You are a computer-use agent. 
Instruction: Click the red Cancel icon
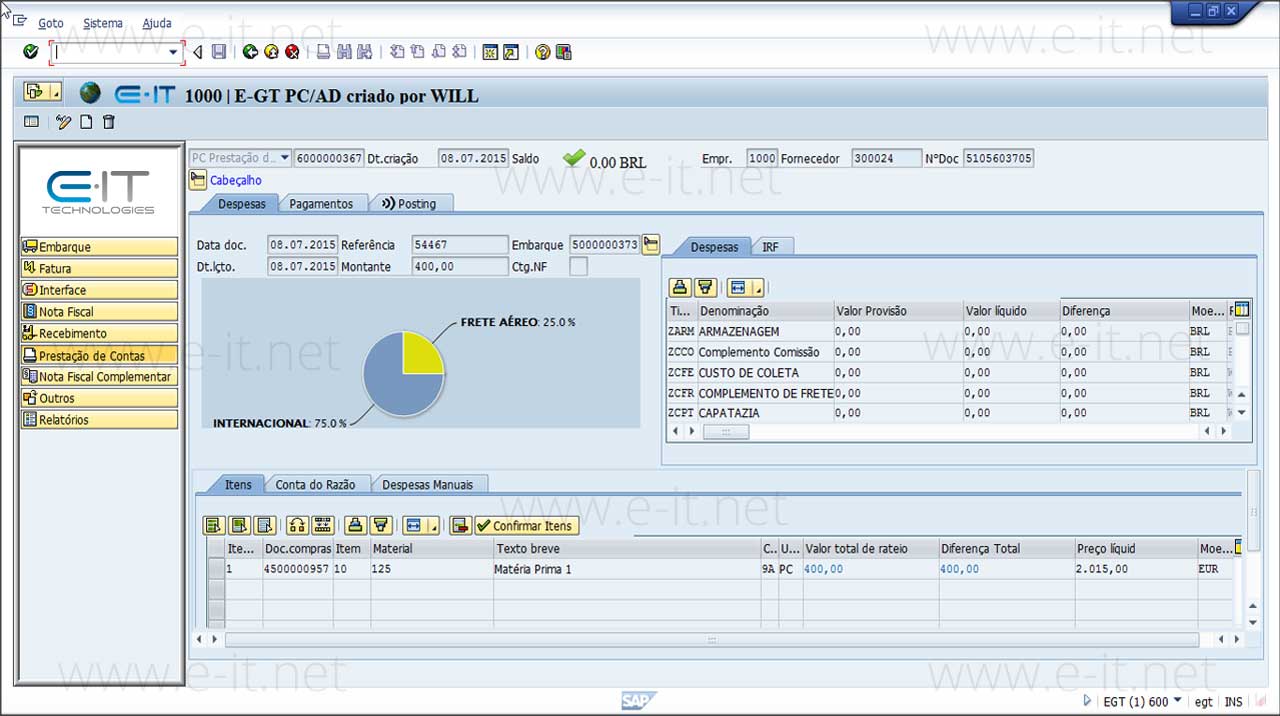click(292, 52)
